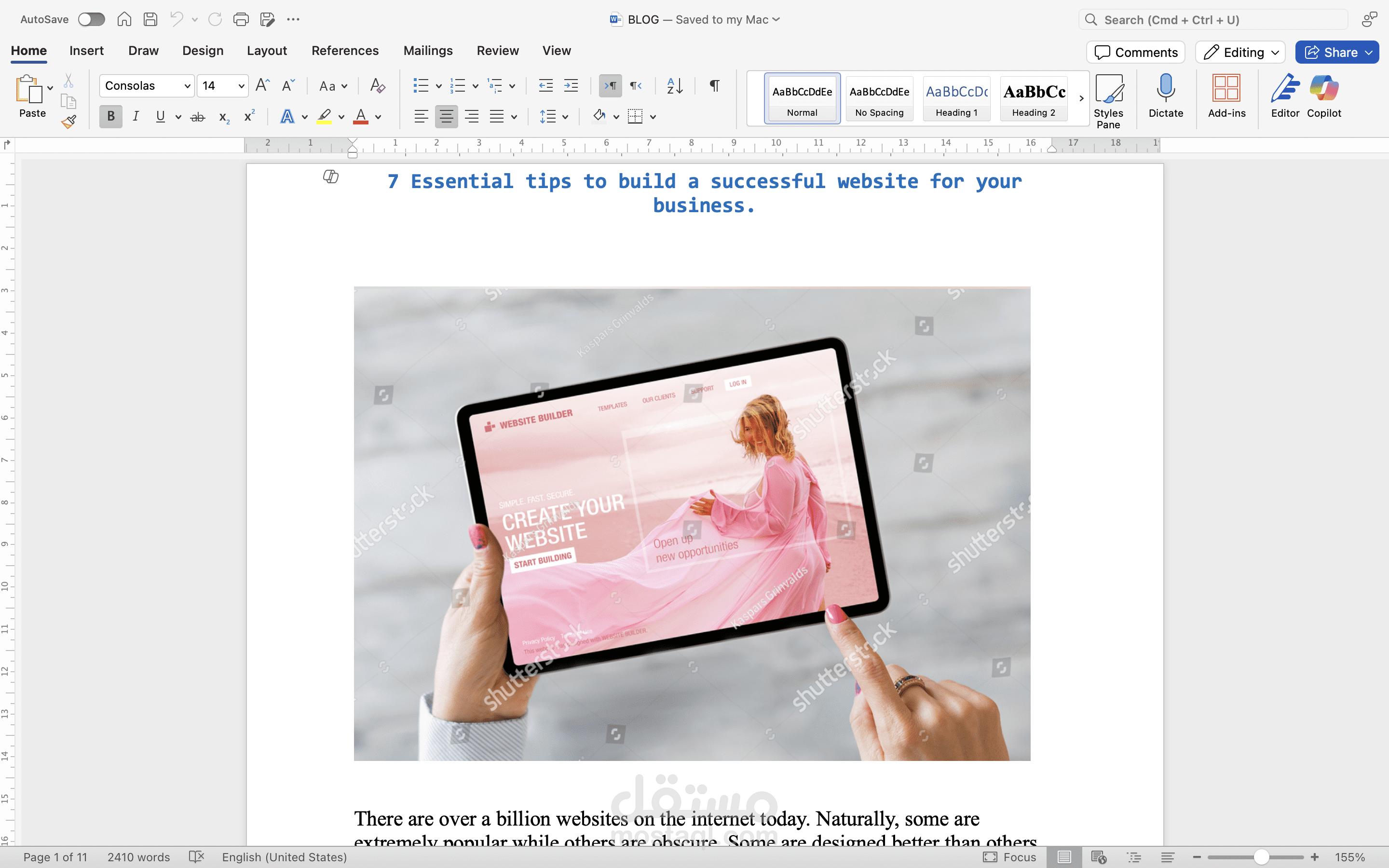
Task: Expand the bulleted list options
Action: coord(438,86)
